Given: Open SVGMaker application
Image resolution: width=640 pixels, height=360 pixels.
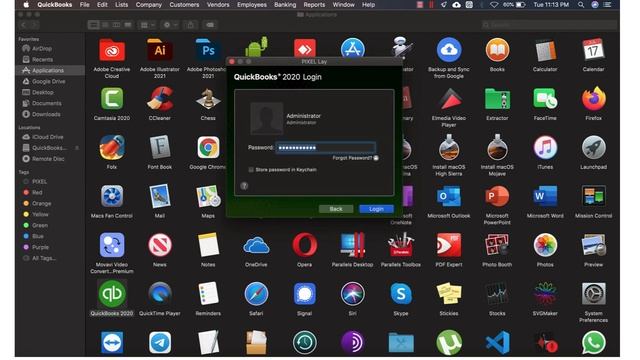Looking at the screenshot, I should (545, 294).
